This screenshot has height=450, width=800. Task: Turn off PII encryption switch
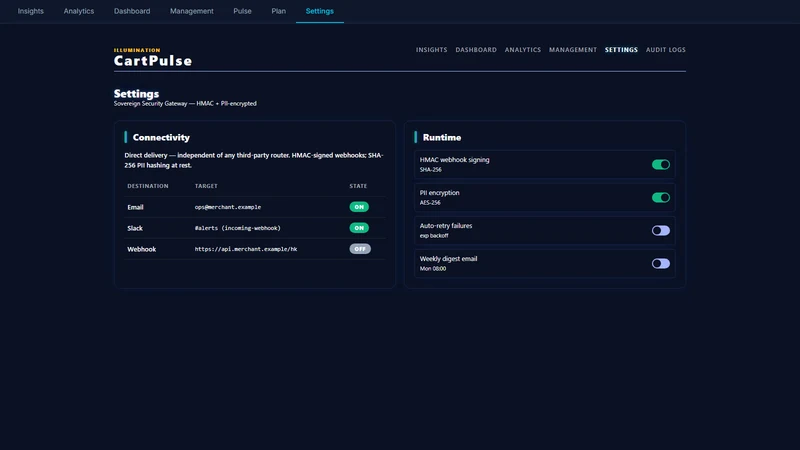(x=661, y=197)
